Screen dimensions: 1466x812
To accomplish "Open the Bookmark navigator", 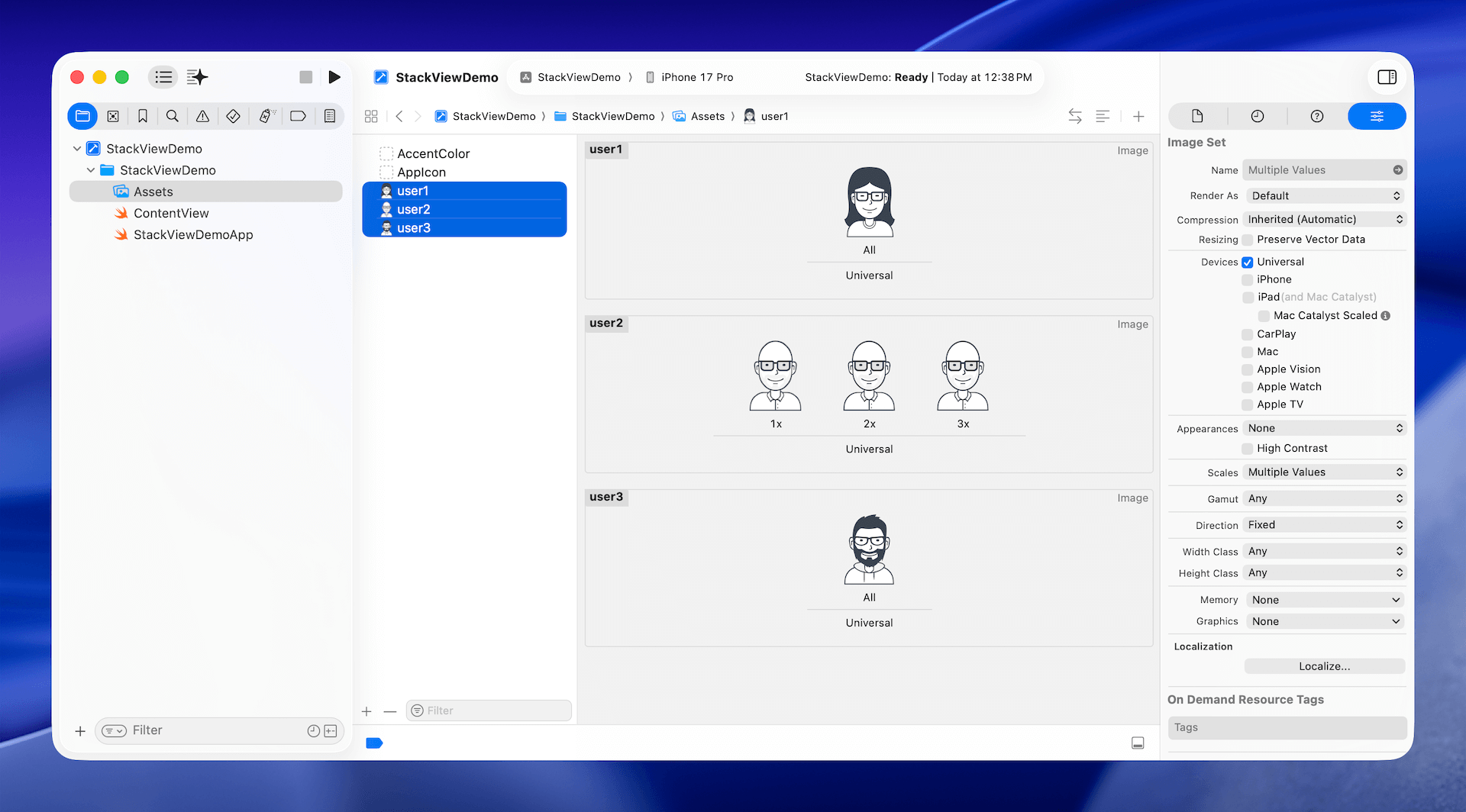I will 143,116.
